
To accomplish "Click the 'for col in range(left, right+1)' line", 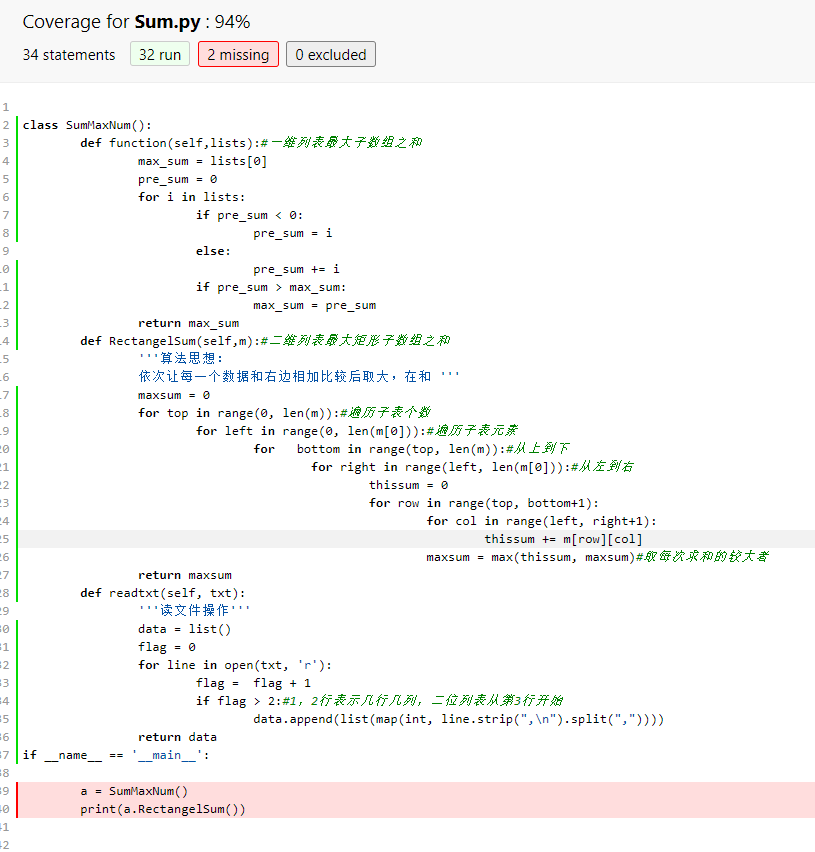I will [541, 521].
